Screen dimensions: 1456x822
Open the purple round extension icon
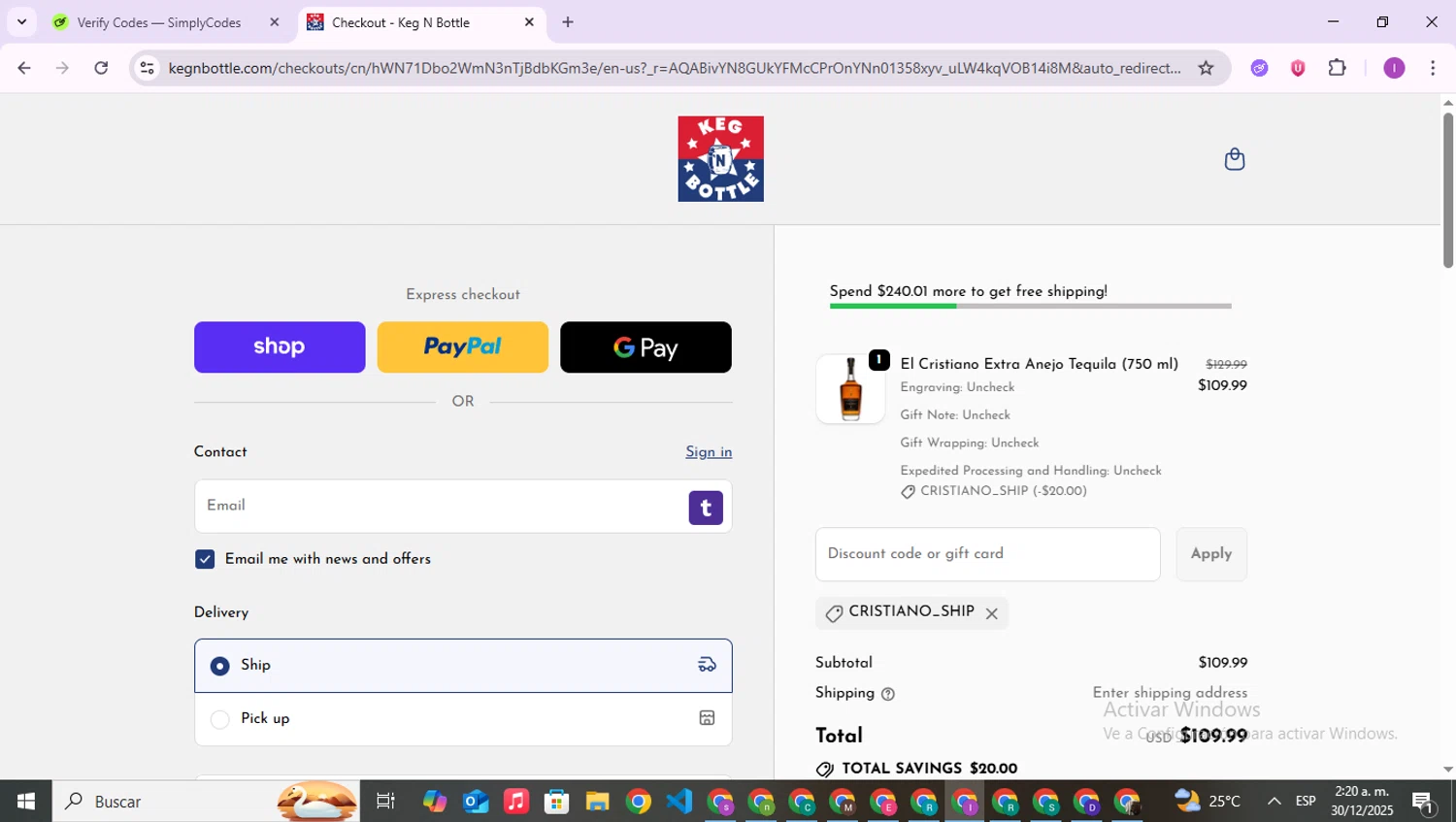[x=1259, y=68]
